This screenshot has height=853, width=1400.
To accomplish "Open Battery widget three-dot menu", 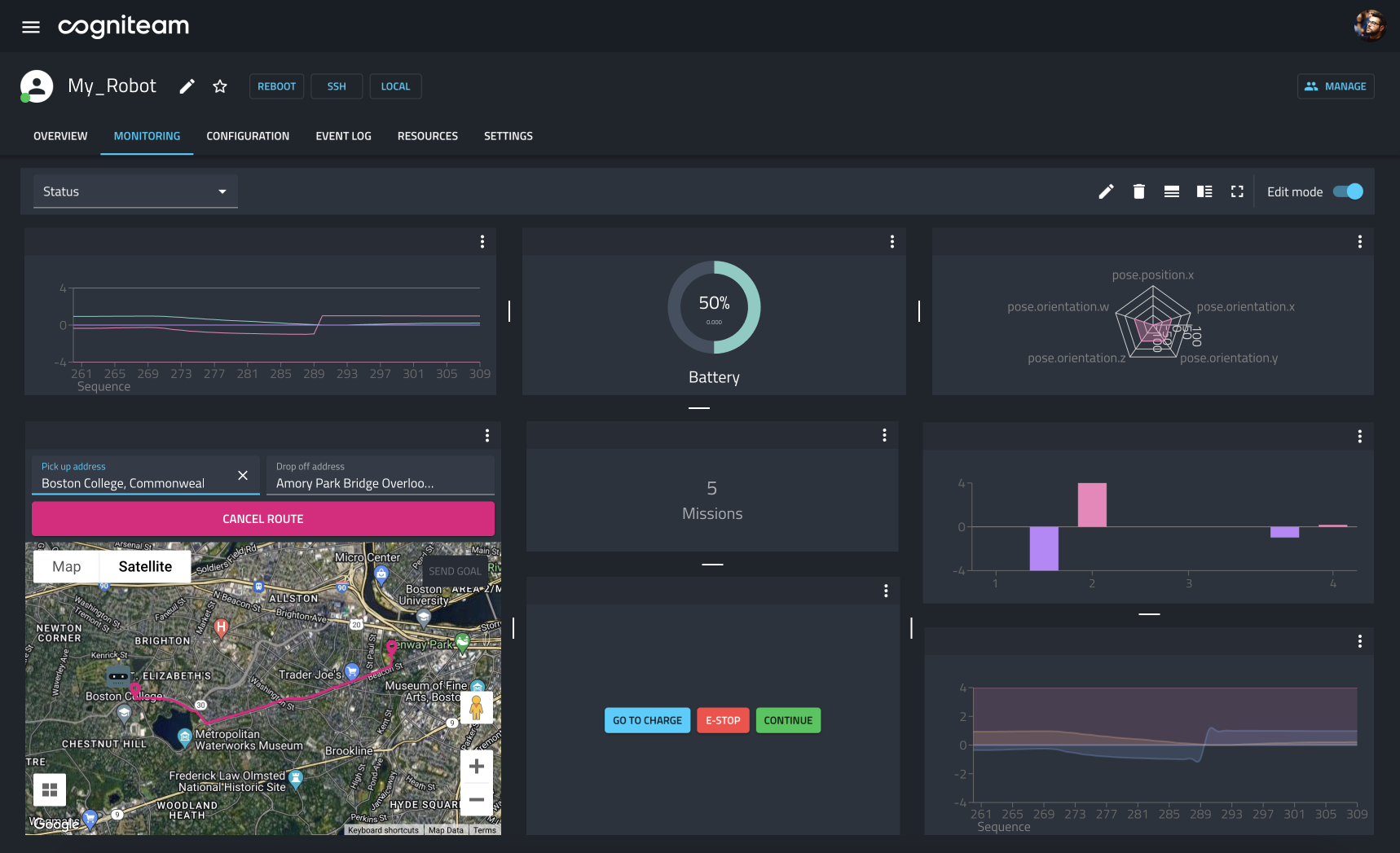I will [x=892, y=242].
